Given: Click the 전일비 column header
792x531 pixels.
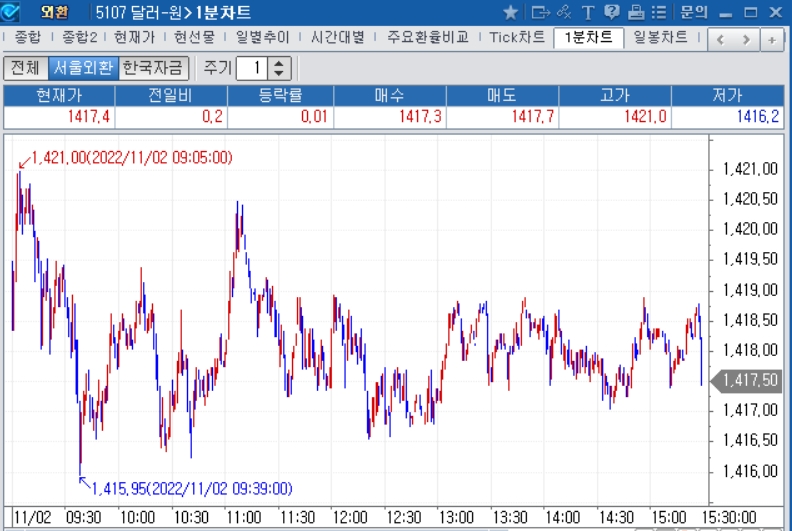Looking at the screenshot, I should [171, 95].
